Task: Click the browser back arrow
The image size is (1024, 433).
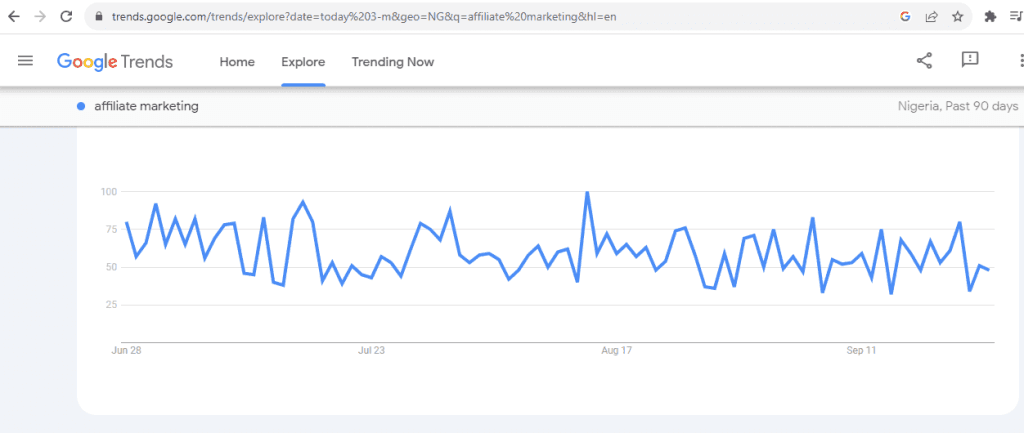Action: pyautogui.click(x=14, y=16)
